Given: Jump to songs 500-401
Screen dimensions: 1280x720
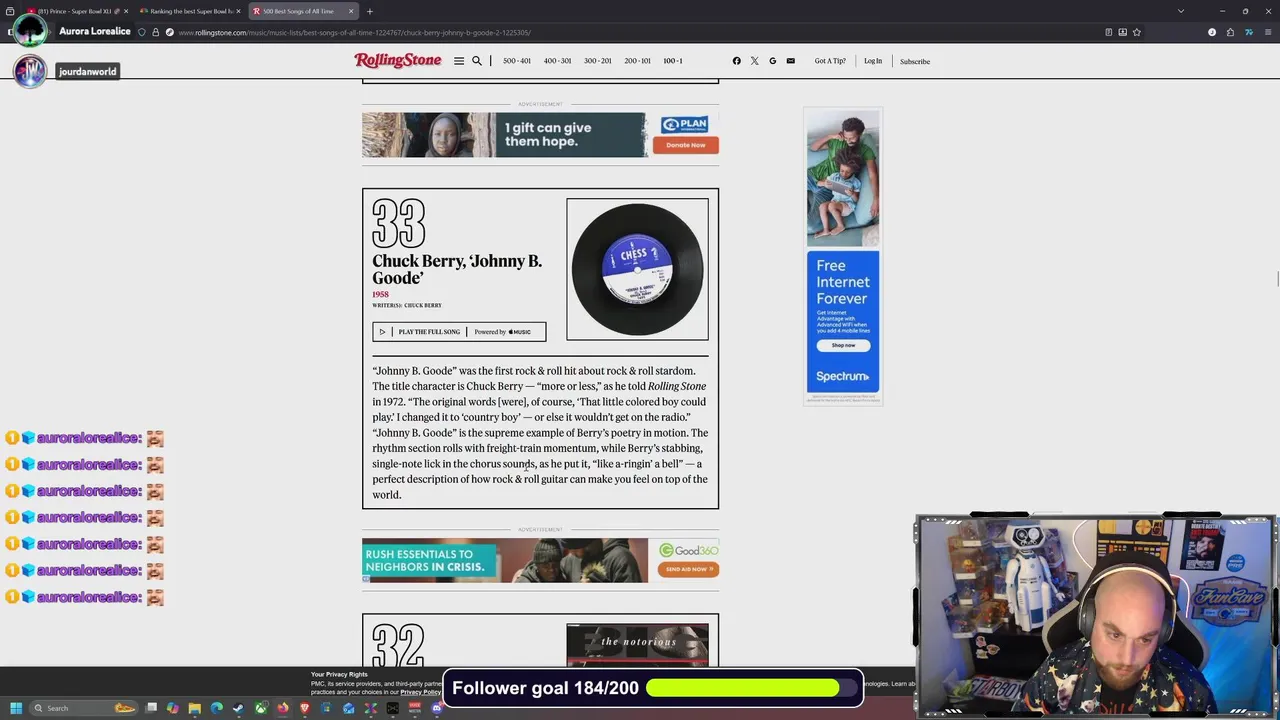Looking at the screenshot, I should [517, 61].
